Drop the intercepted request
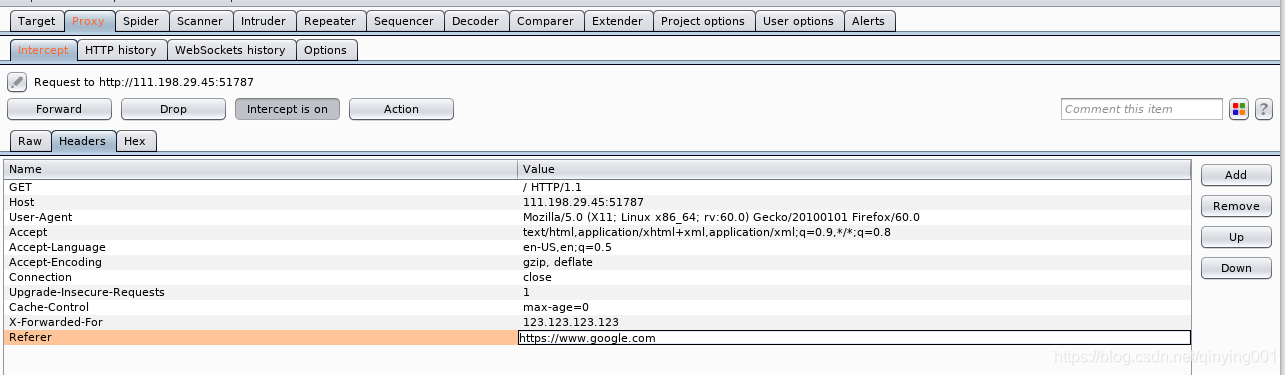This screenshot has height=375, width=1285. [173, 109]
